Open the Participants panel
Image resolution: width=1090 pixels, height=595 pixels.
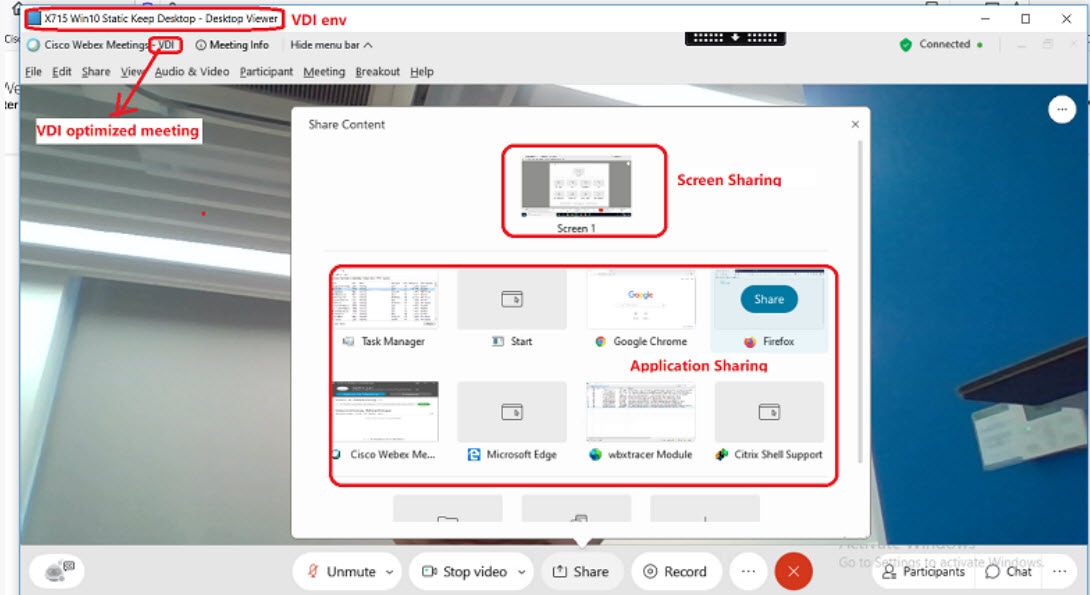coord(923,571)
